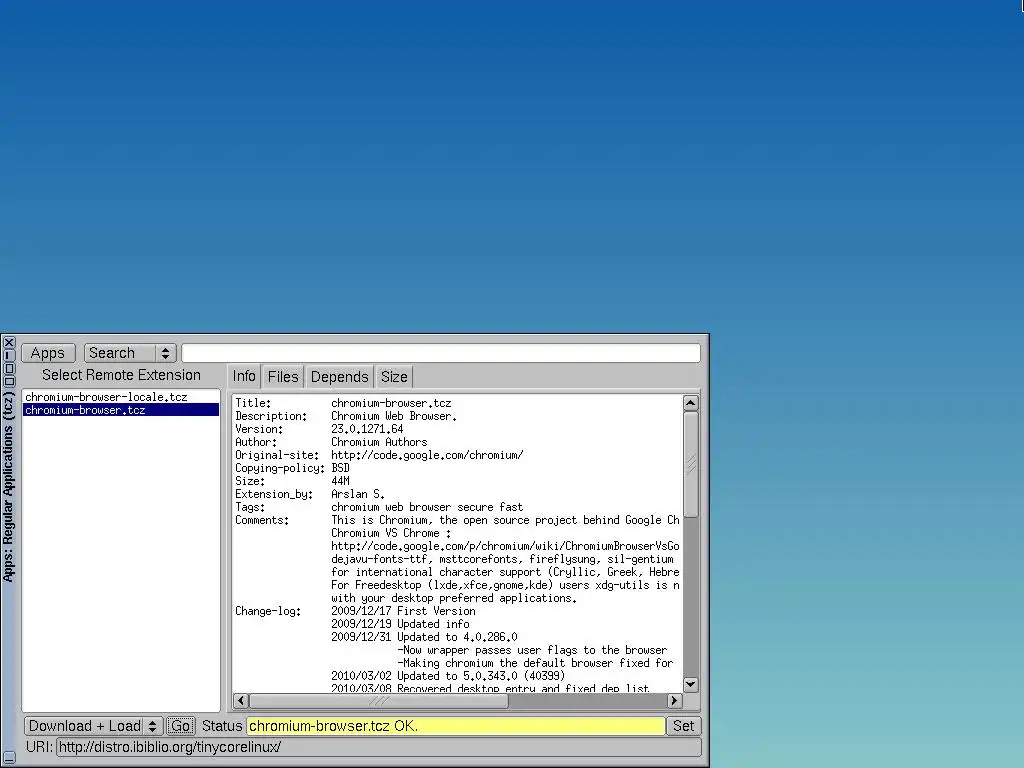This screenshot has height=768, width=1024.
Task: Click the down arrow of info scrollbar
Action: [x=690, y=684]
